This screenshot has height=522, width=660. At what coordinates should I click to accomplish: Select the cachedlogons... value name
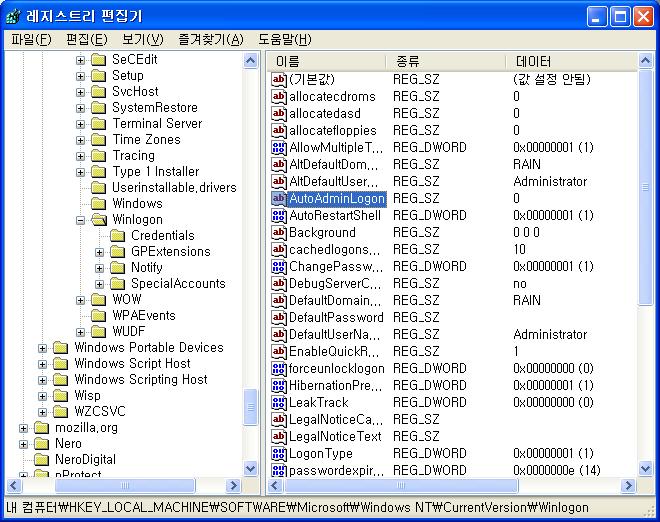(335, 250)
